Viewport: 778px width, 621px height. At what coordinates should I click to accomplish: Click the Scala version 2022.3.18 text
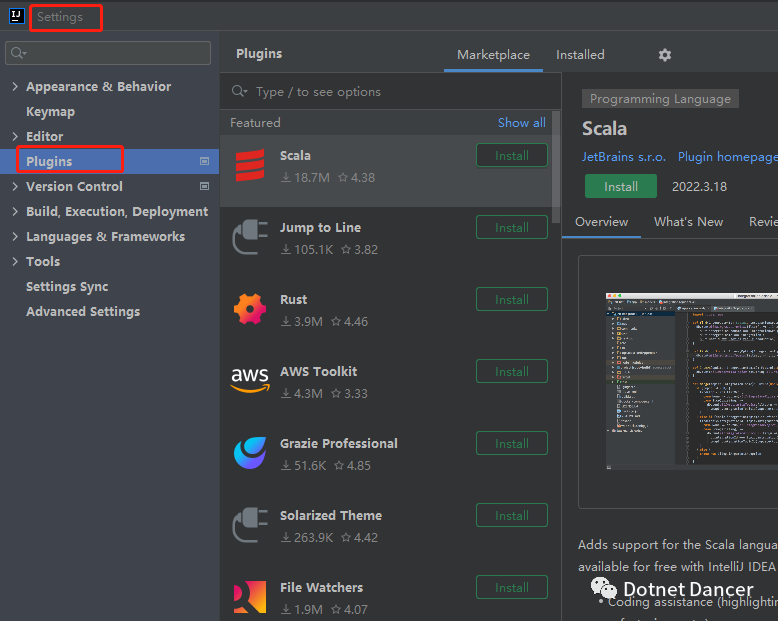pos(699,186)
